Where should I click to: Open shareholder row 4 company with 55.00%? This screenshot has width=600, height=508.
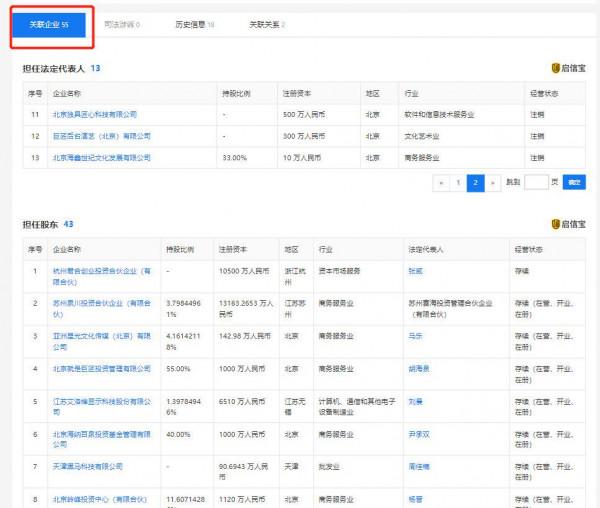(101, 369)
